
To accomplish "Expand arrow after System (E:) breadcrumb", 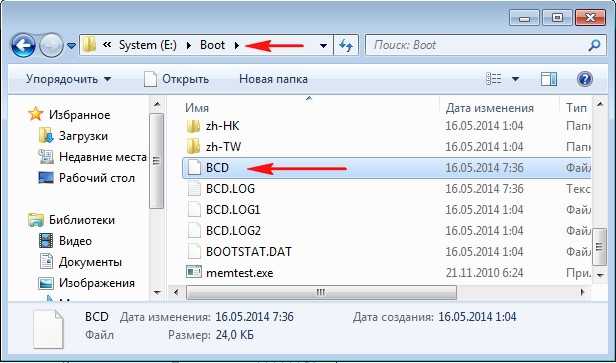I will click(189, 46).
